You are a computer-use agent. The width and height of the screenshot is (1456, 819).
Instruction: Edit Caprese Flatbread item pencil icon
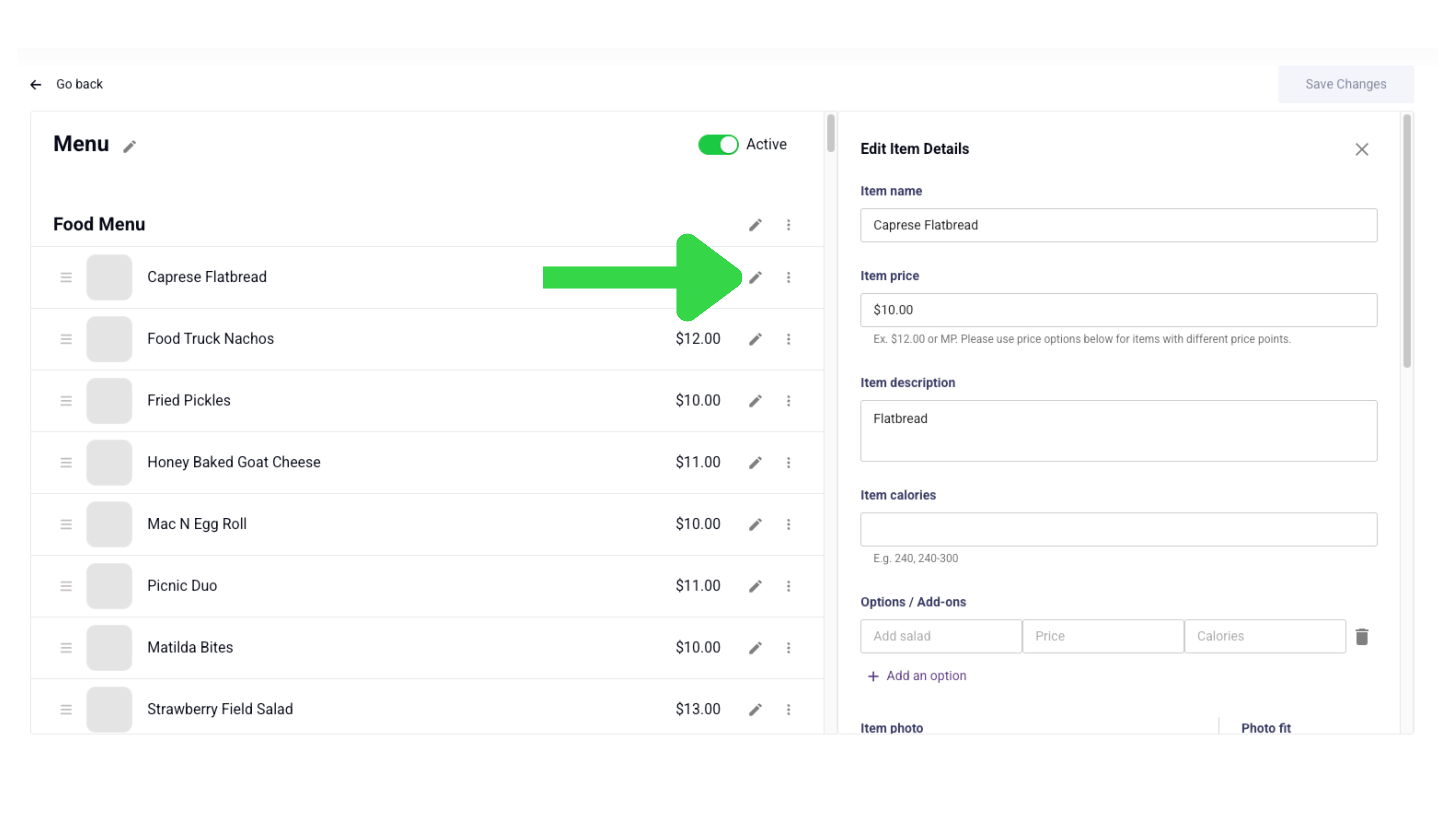coord(755,278)
